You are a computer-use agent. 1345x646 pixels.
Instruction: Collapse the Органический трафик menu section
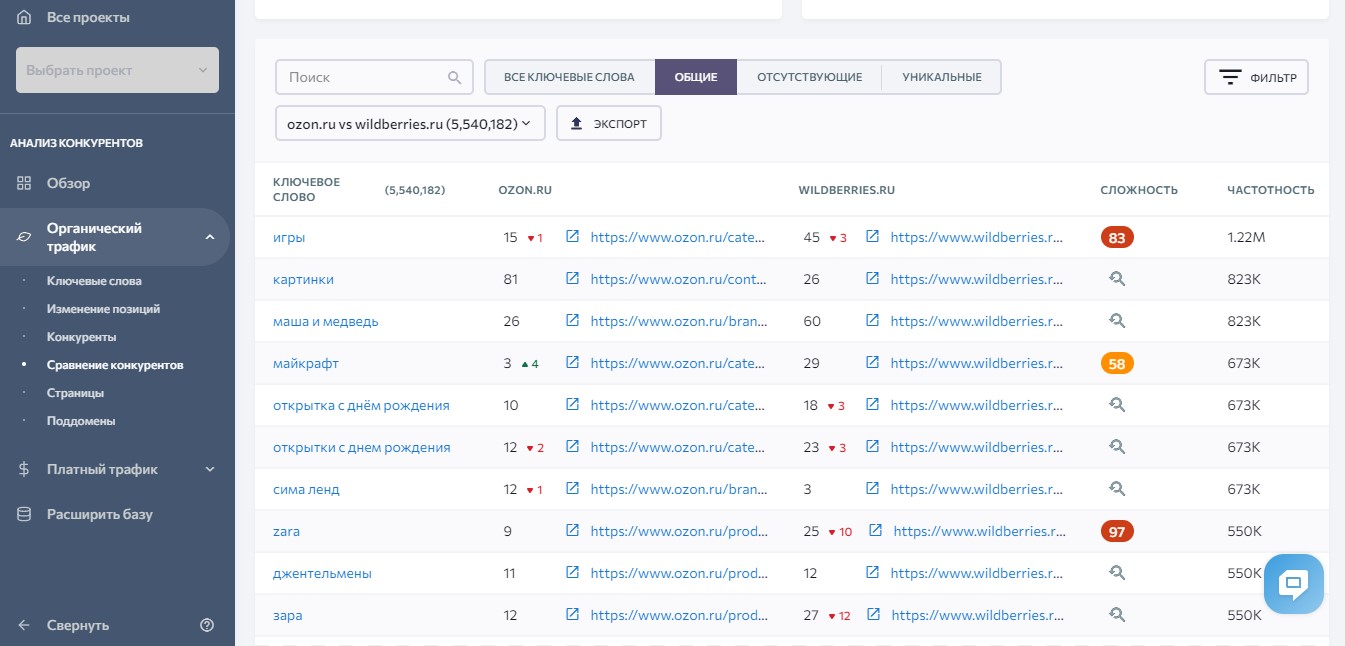click(210, 237)
